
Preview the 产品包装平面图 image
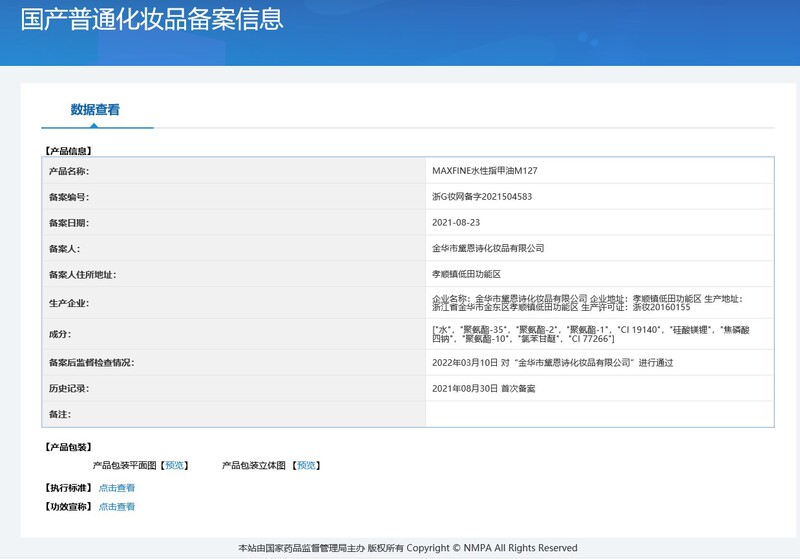[174, 465]
